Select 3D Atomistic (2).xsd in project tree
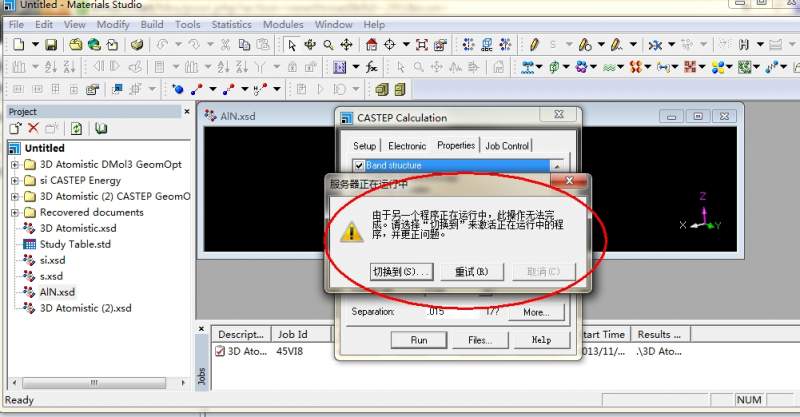The width and height of the screenshot is (800, 417). coord(85,308)
